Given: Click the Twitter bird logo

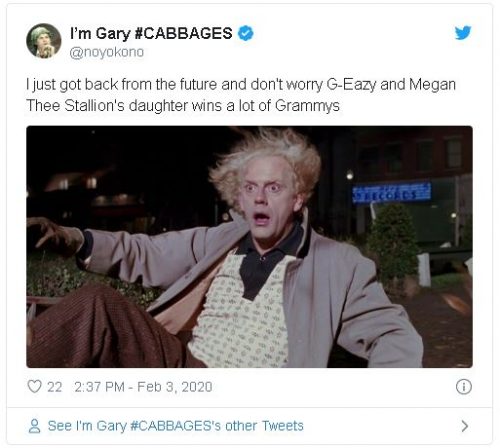Looking at the screenshot, I should coord(463,33).
